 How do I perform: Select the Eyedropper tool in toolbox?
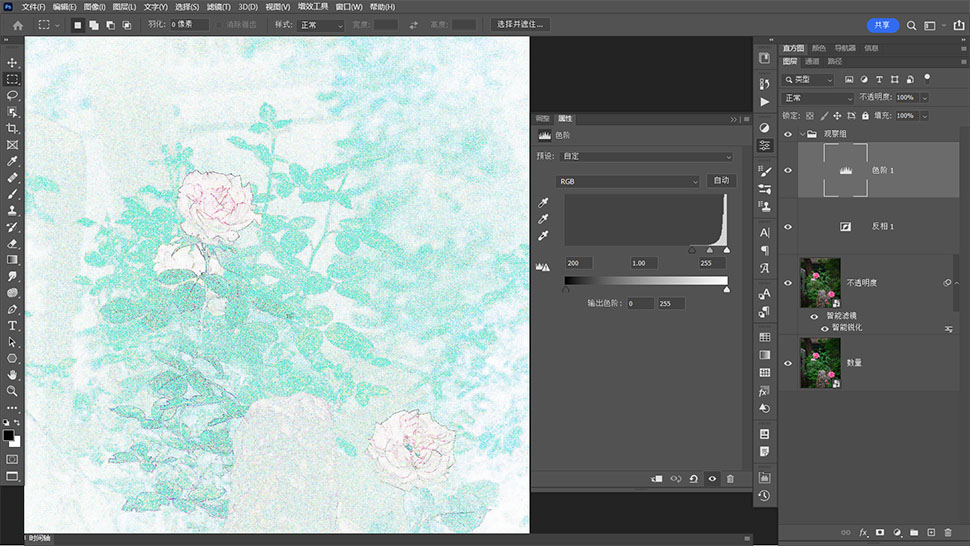12,161
